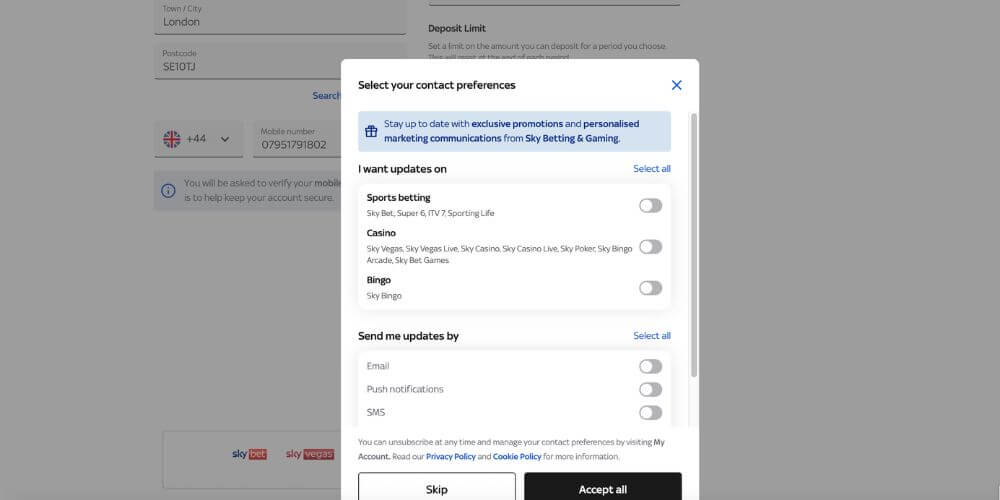The height and width of the screenshot is (500, 1000).
Task: Turn on Casino updates toggle
Action: (650, 246)
